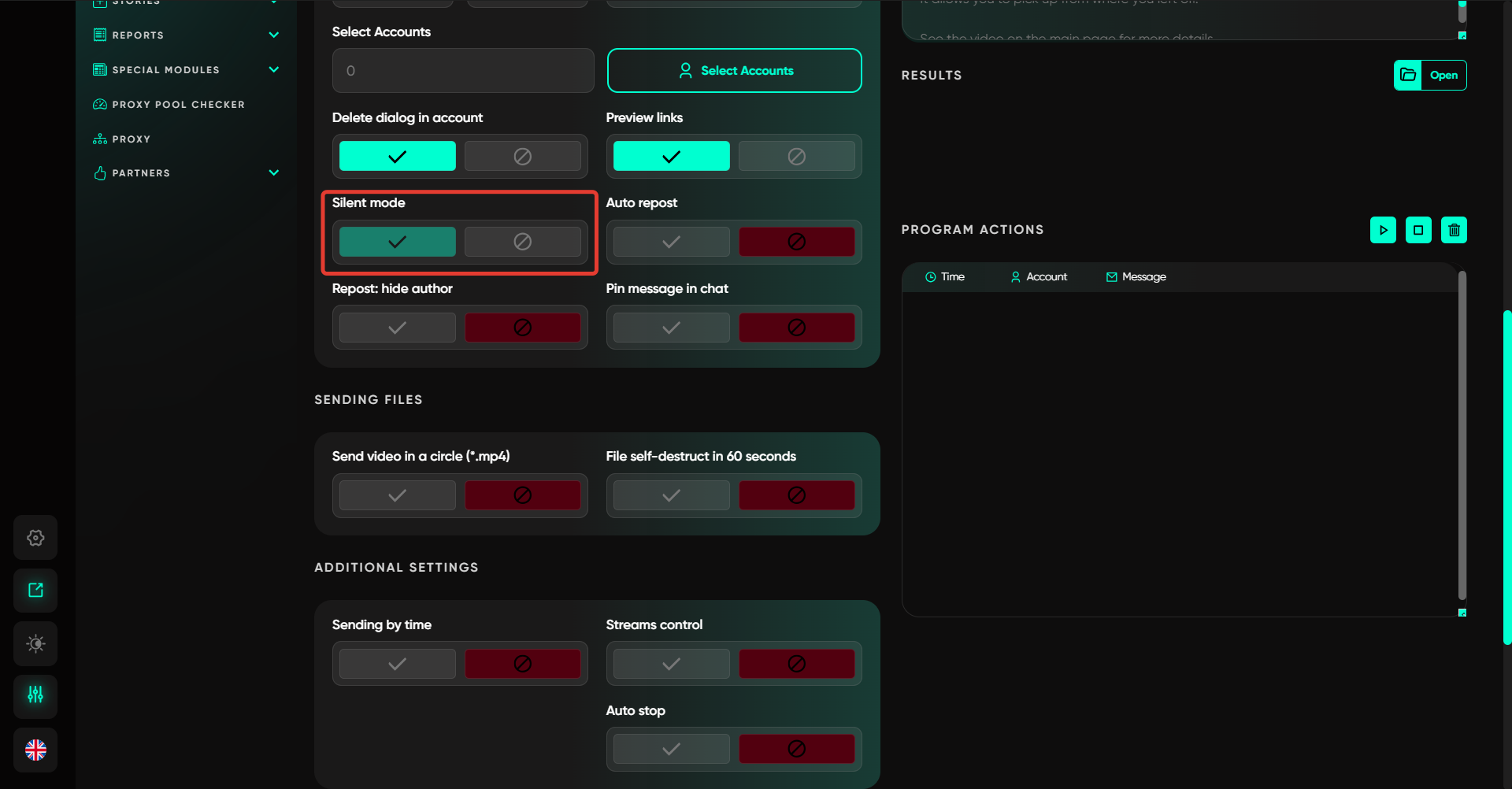Toggle the brightness theme icon

tap(35, 643)
